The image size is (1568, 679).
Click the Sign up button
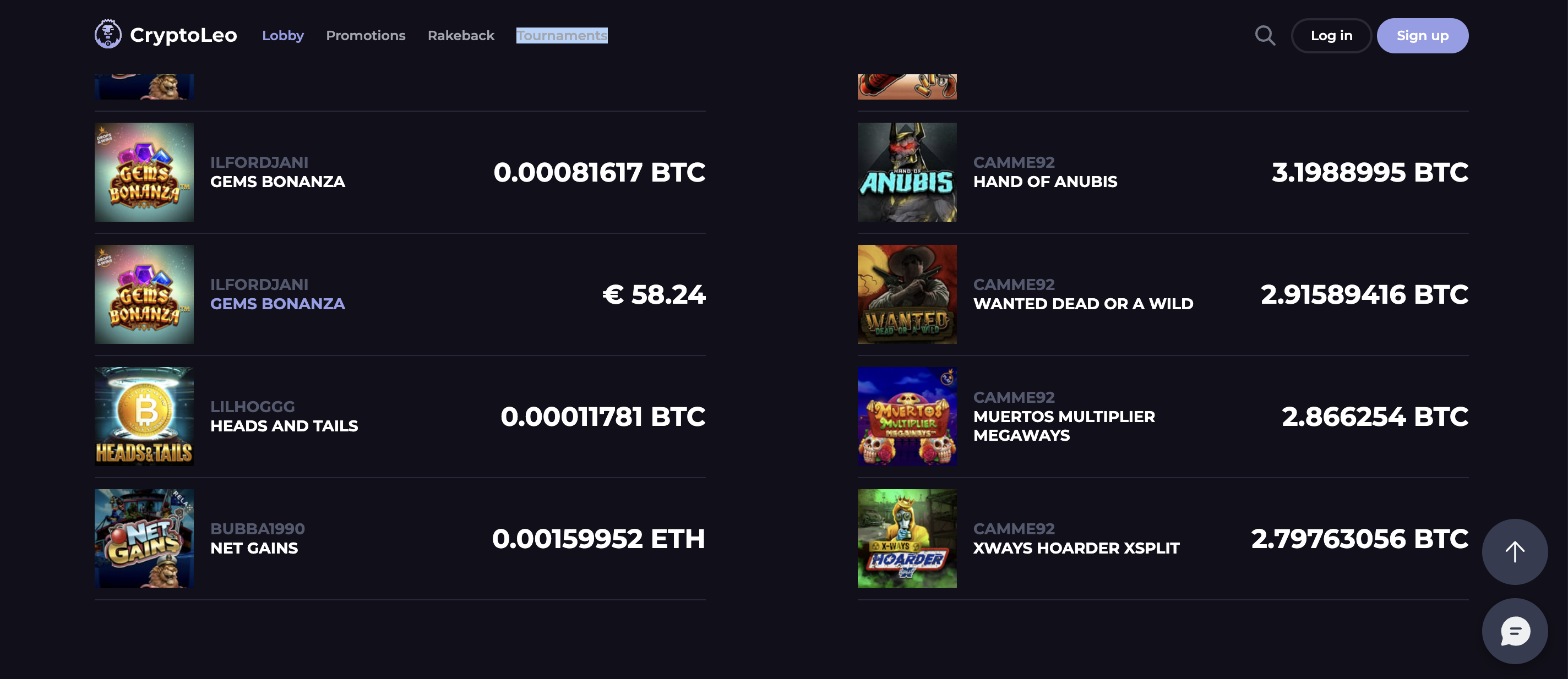point(1422,35)
